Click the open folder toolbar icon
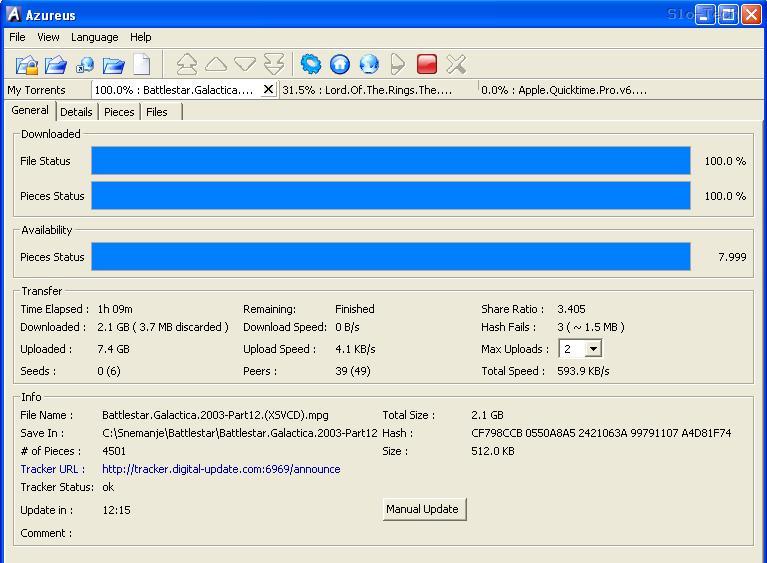The image size is (767, 563). click(113, 65)
